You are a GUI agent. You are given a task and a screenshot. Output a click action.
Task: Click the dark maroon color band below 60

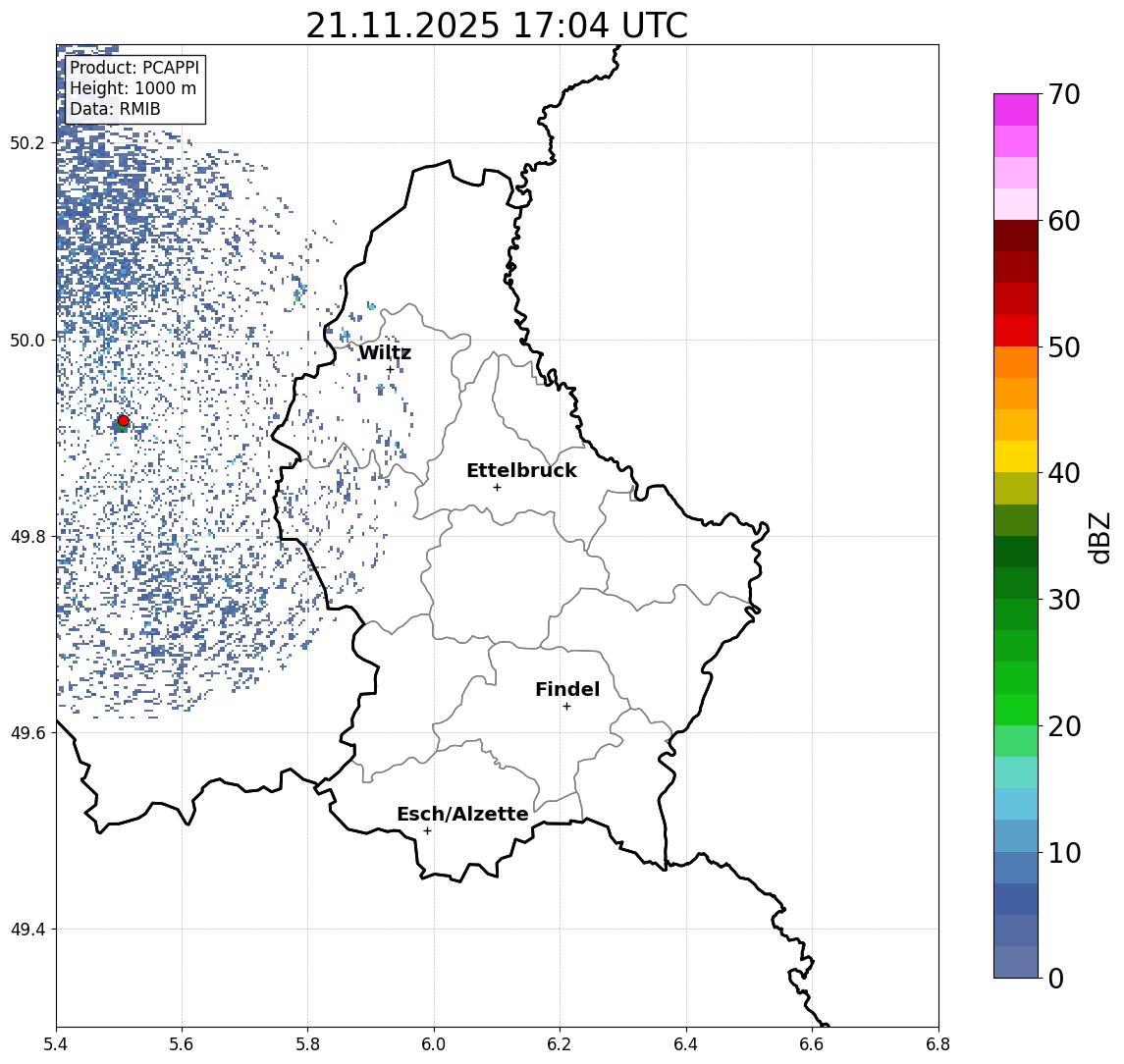point(1016,236)
